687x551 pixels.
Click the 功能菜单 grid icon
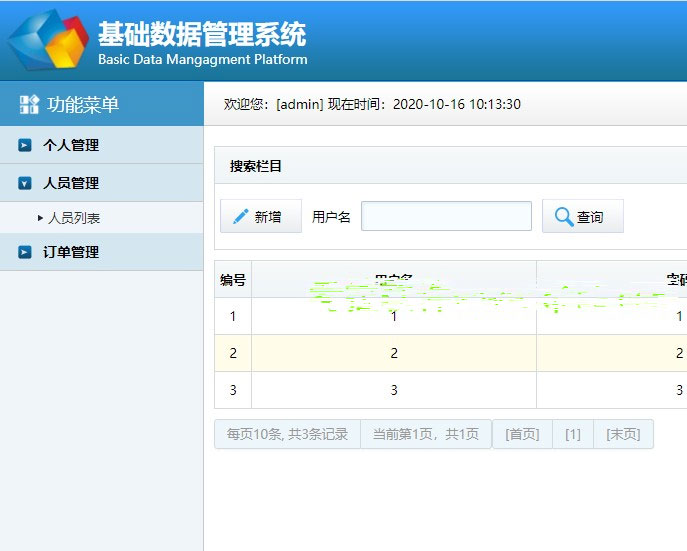[29, 104]
